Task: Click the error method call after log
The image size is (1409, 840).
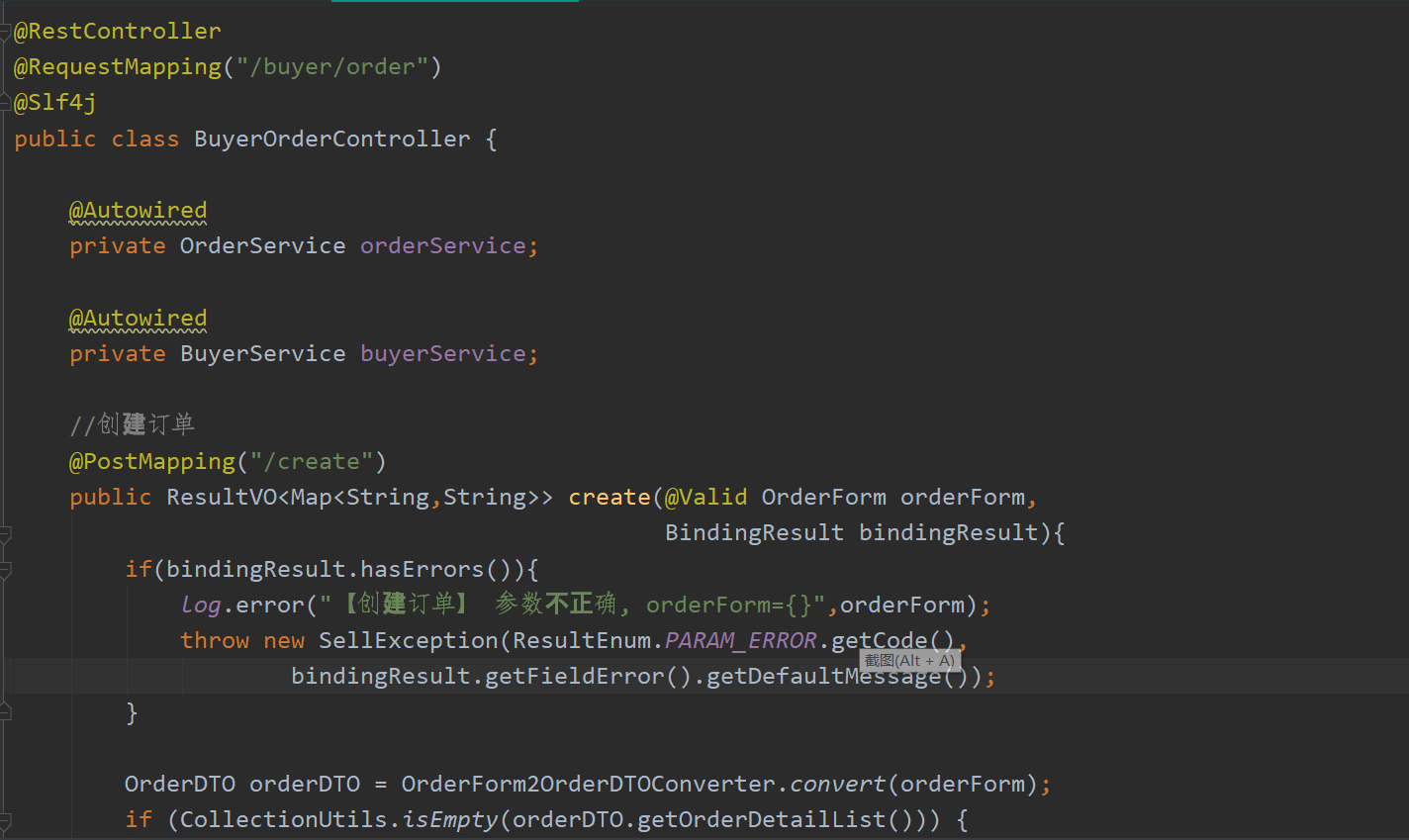Action: pyautogui.click(x=270, y=606)
